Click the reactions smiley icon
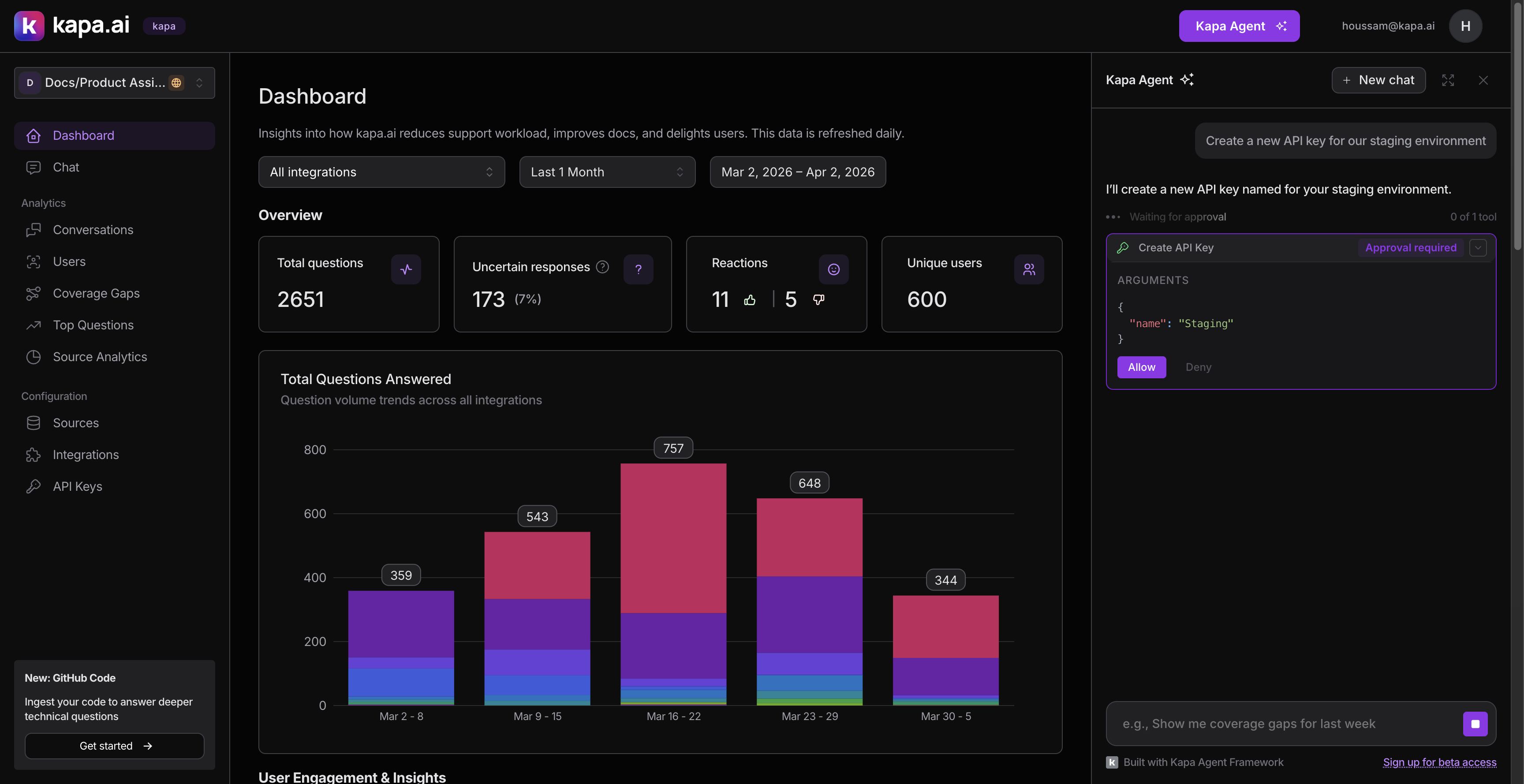 pyautogui.click(x=833, y=269)
